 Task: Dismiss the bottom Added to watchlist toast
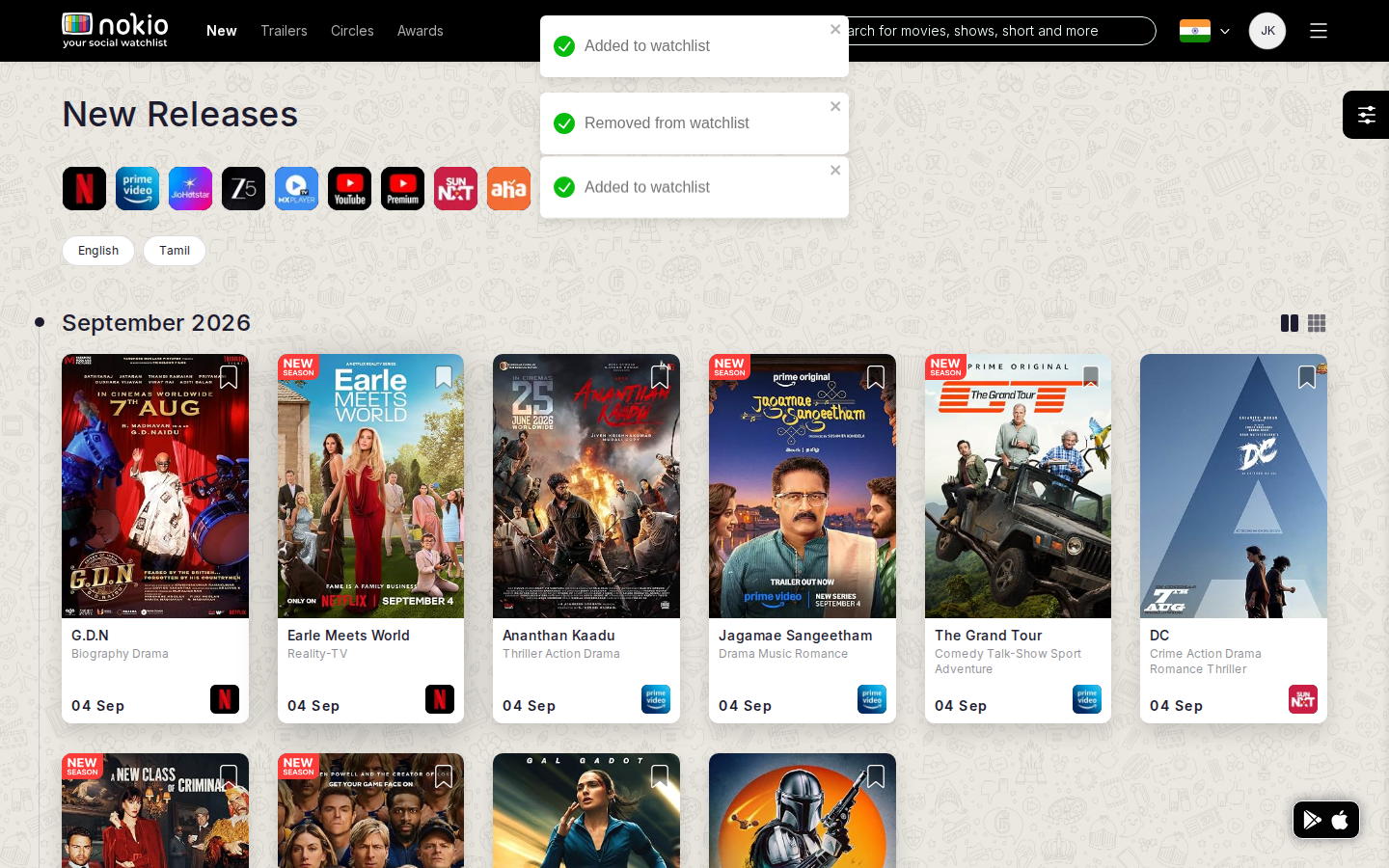coord(835,171)
